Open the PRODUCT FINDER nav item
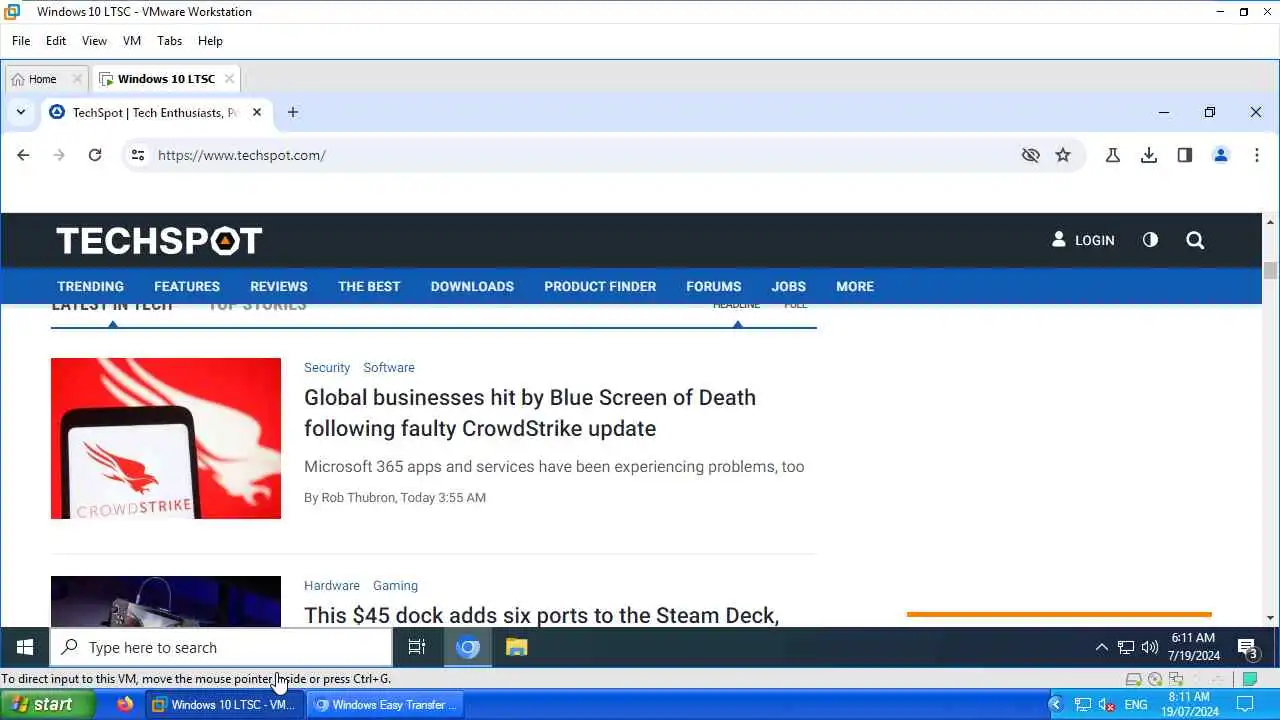The width and height of the screenshot is (1280, 720). (600, 286)
